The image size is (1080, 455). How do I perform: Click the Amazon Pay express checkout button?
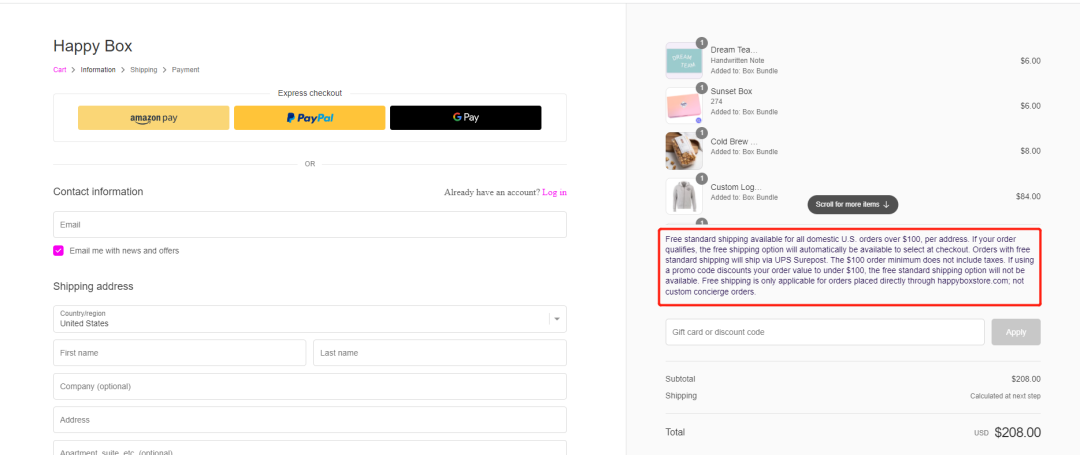[x=153, y=118]
